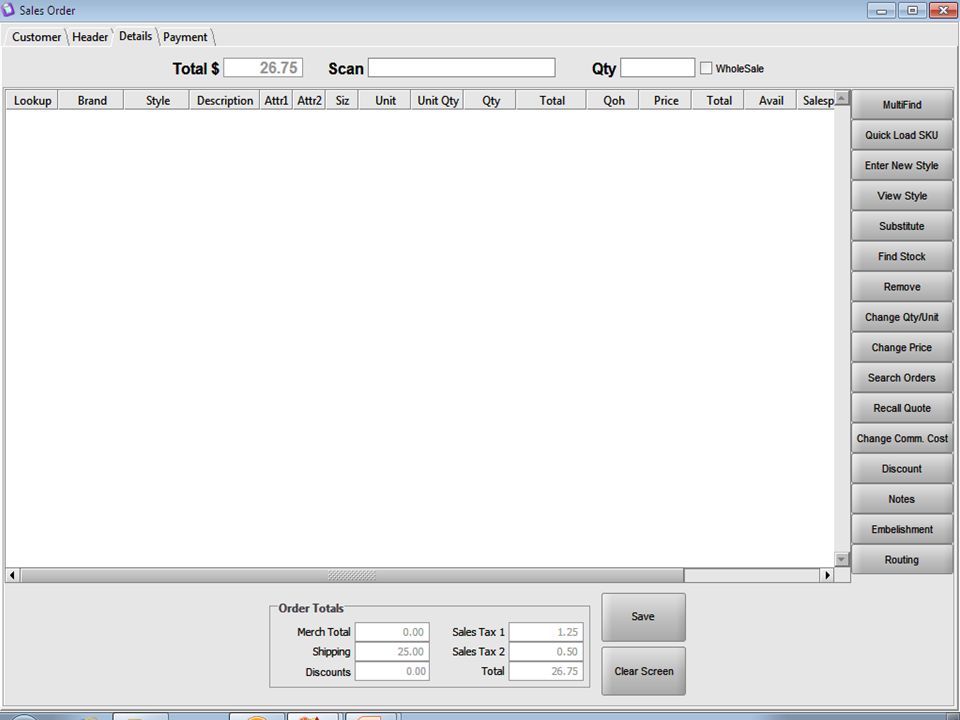Open the Header tab

click(90, 37)
